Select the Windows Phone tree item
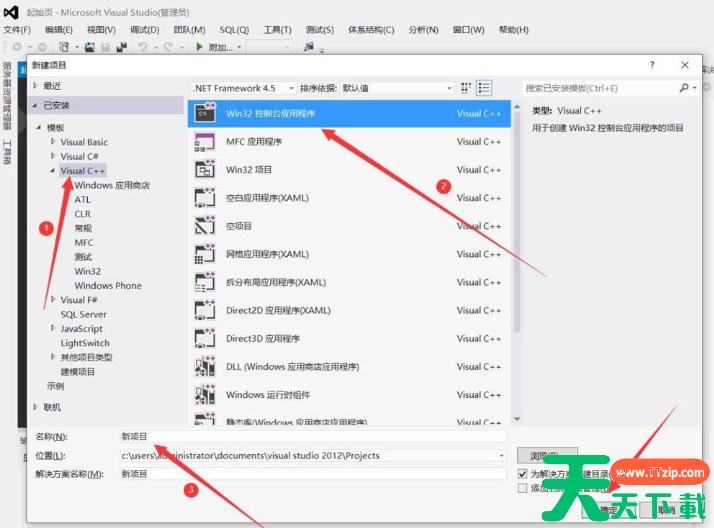Screen dimensions: 714x528 pyautogui.click(x=108, y=285)
